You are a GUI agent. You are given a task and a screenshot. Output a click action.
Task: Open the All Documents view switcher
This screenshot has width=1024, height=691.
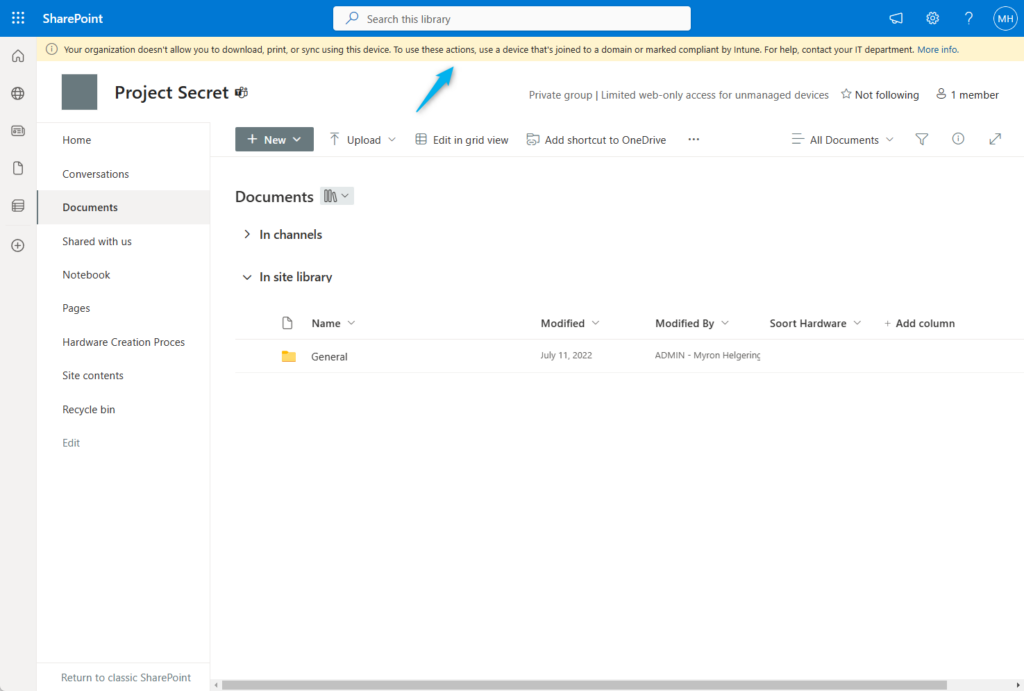(842, 139)
